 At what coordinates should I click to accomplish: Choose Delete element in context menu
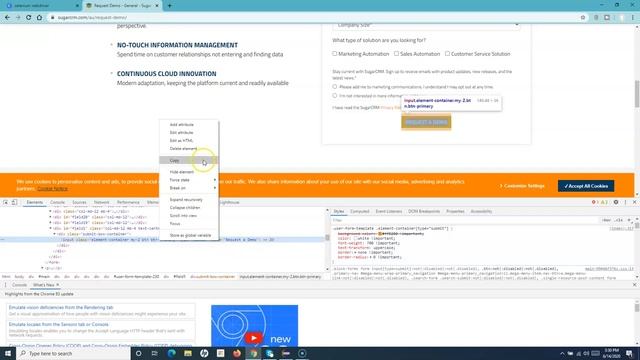pyautogui.click(x=189, y=149)
